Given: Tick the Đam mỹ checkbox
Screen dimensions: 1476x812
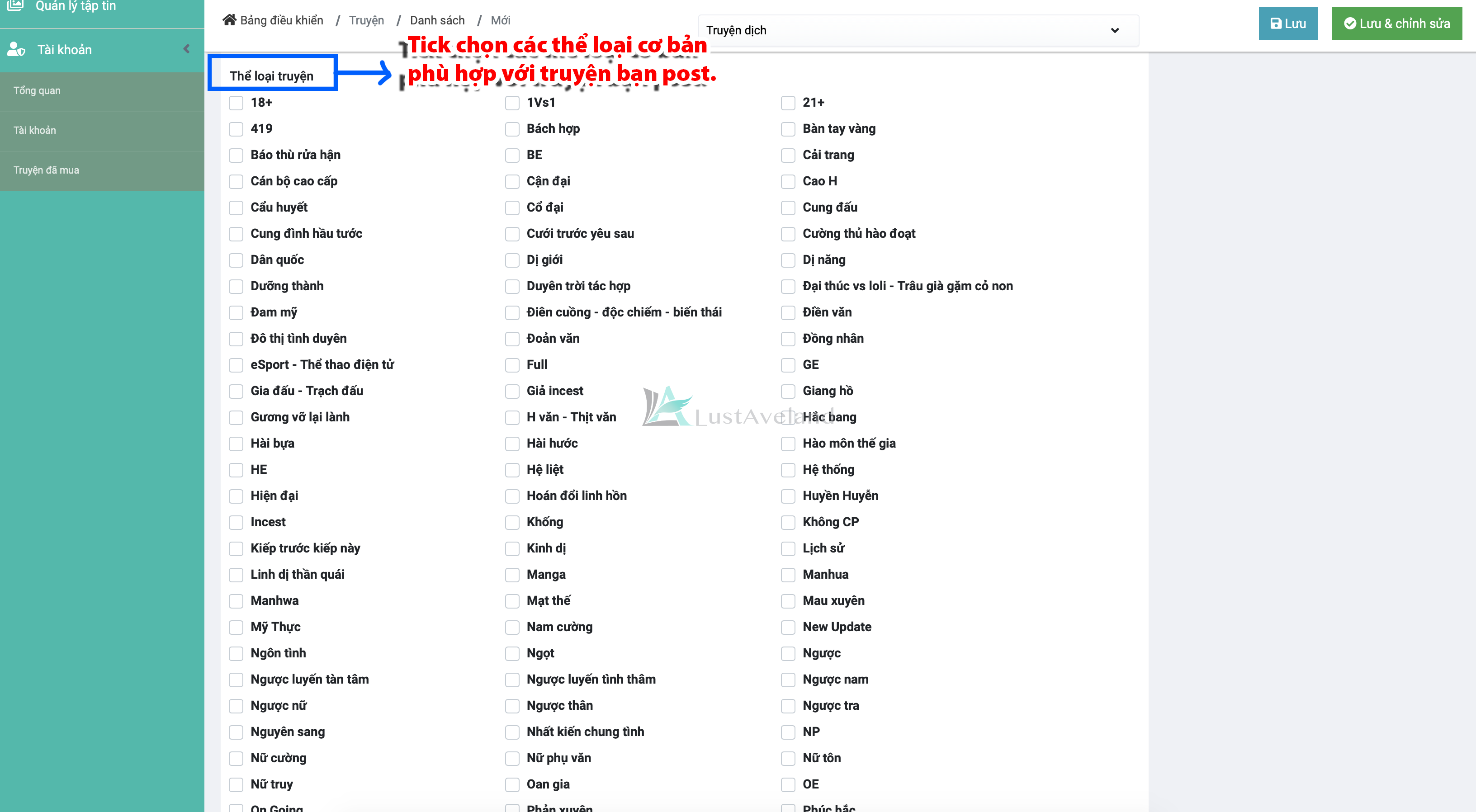Looking at the screenshot, I should [236, 312].
